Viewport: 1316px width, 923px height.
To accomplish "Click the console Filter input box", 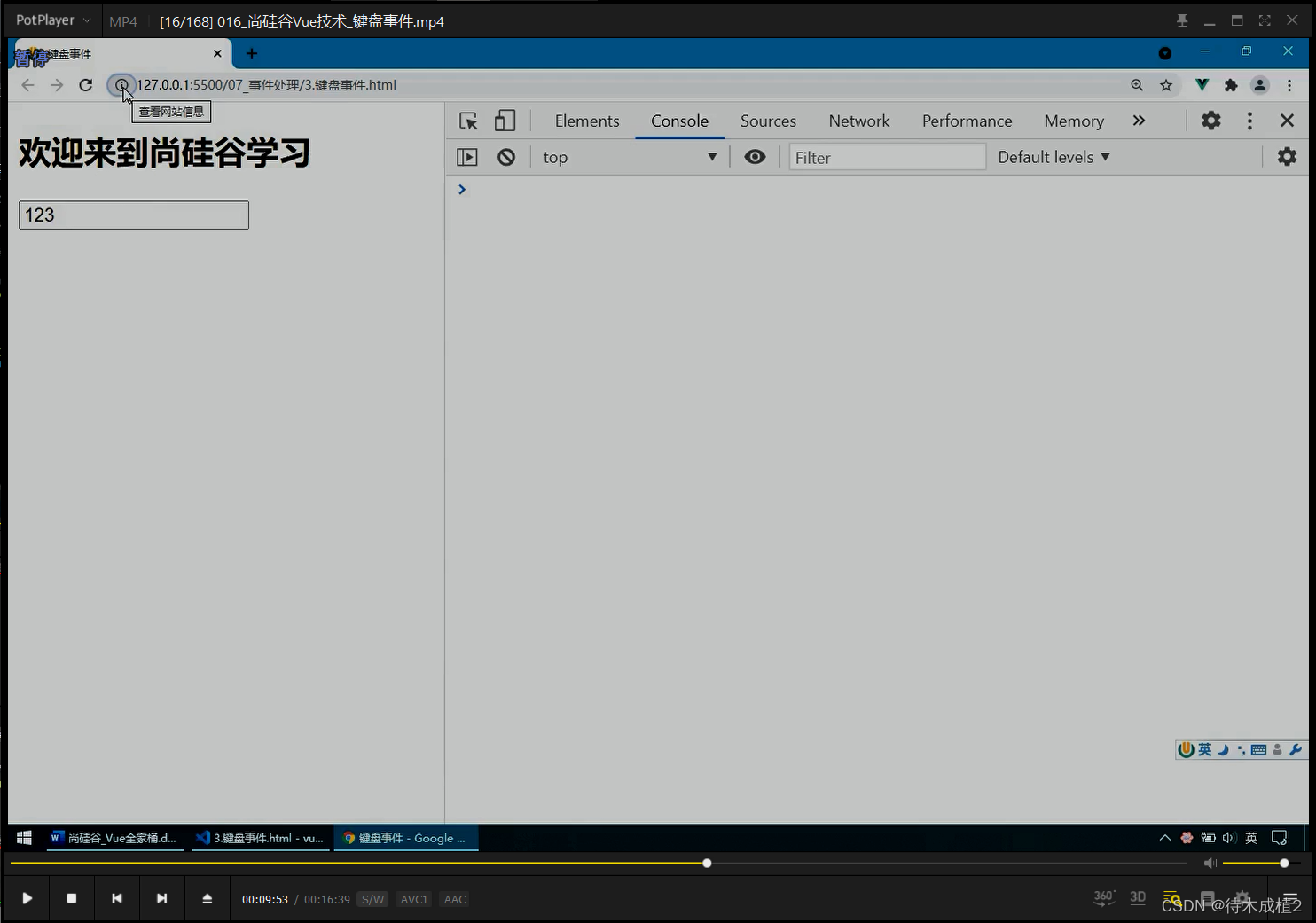I will click(887, 157).
